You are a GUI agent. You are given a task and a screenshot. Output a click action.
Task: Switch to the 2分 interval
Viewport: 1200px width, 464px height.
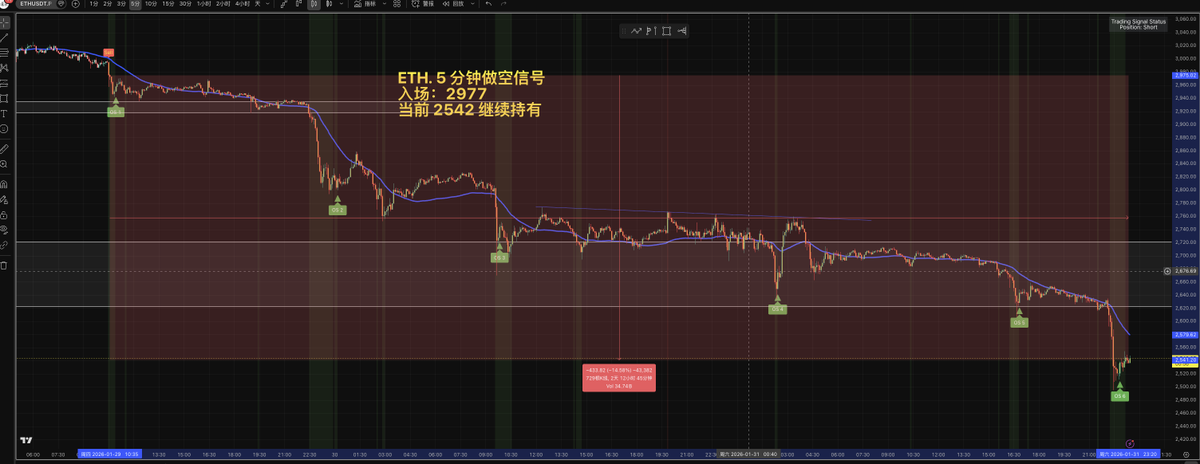(107, 4)
